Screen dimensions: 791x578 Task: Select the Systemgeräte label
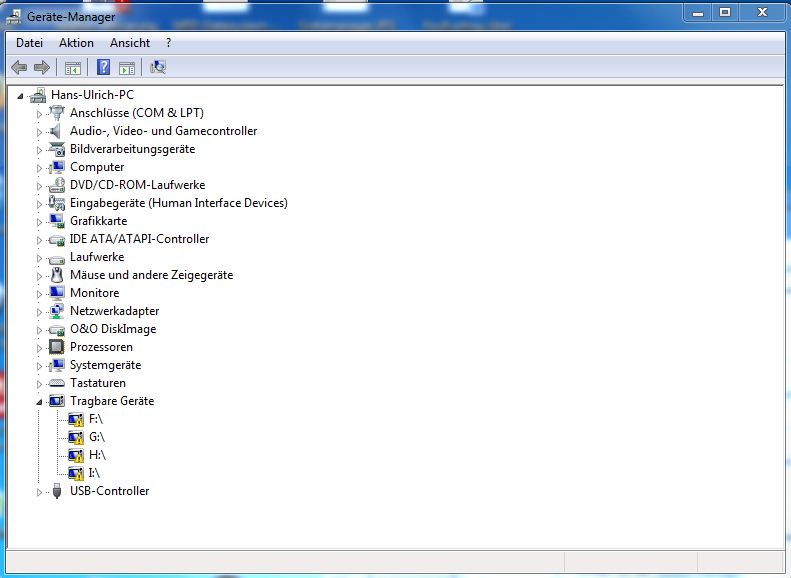pyautogui.click(x=105, y=365)
